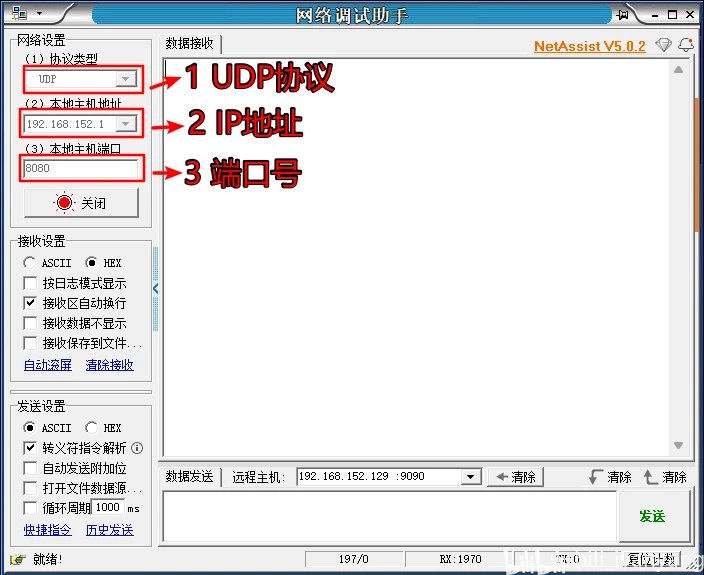This screenshot has height=575, width=704.
Task: Click the down-left arrow clear button
Action: click(x=610, y=477)
